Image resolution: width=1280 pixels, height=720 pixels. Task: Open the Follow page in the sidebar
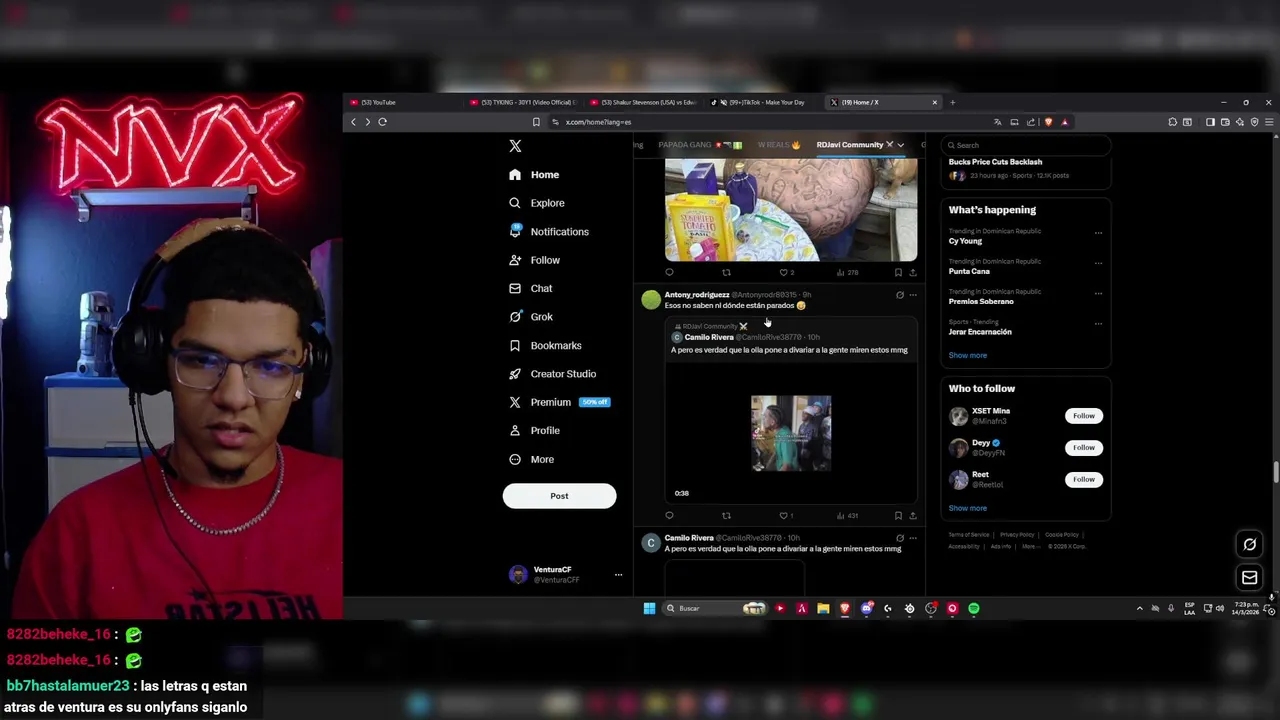(x=534, y=260)
